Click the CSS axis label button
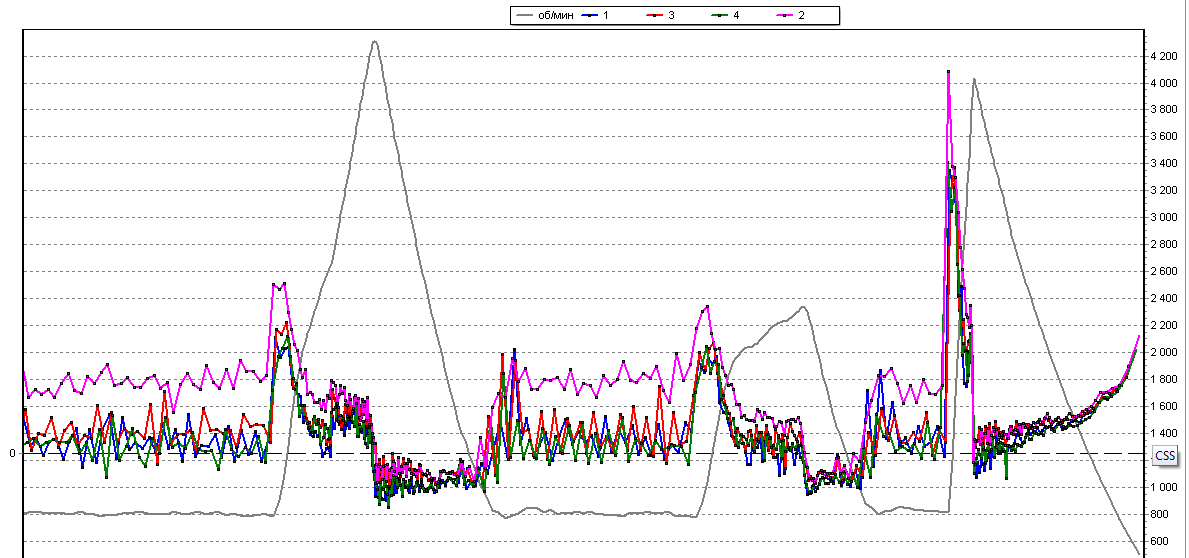1189x558 pixels. pyautogui.click(x=1164, y=456)
